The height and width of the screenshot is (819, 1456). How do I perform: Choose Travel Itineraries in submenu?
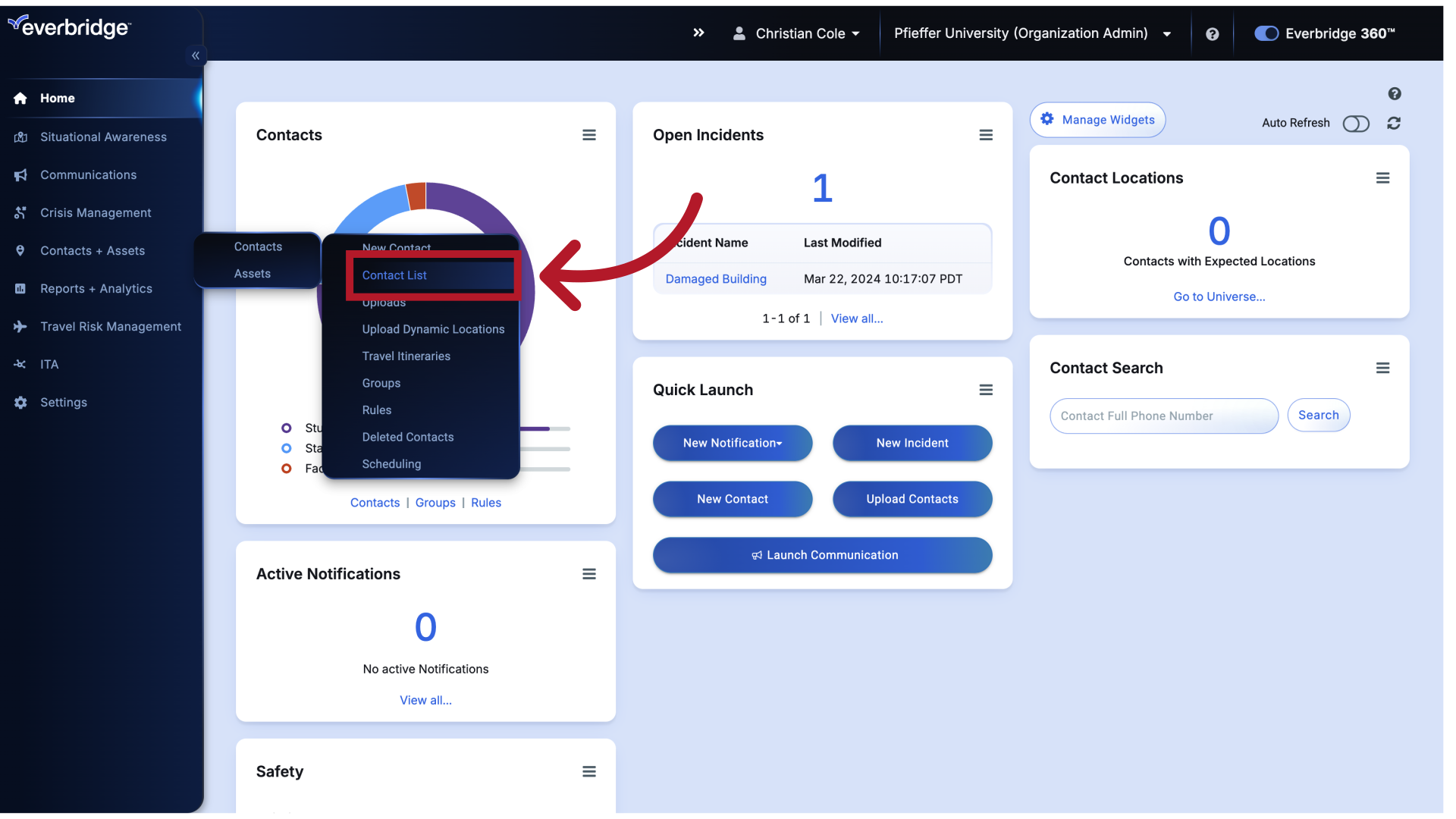click(x=406, y=356)
